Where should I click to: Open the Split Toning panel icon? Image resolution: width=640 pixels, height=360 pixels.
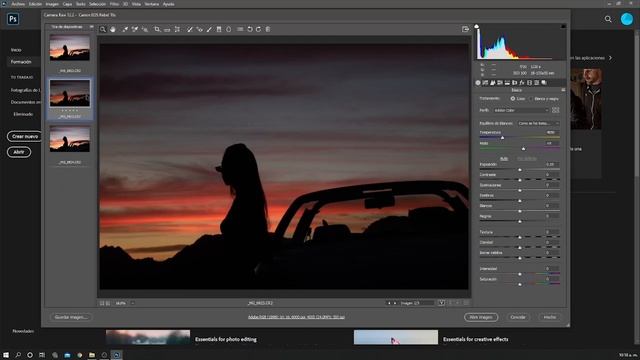tap(507, 83)
